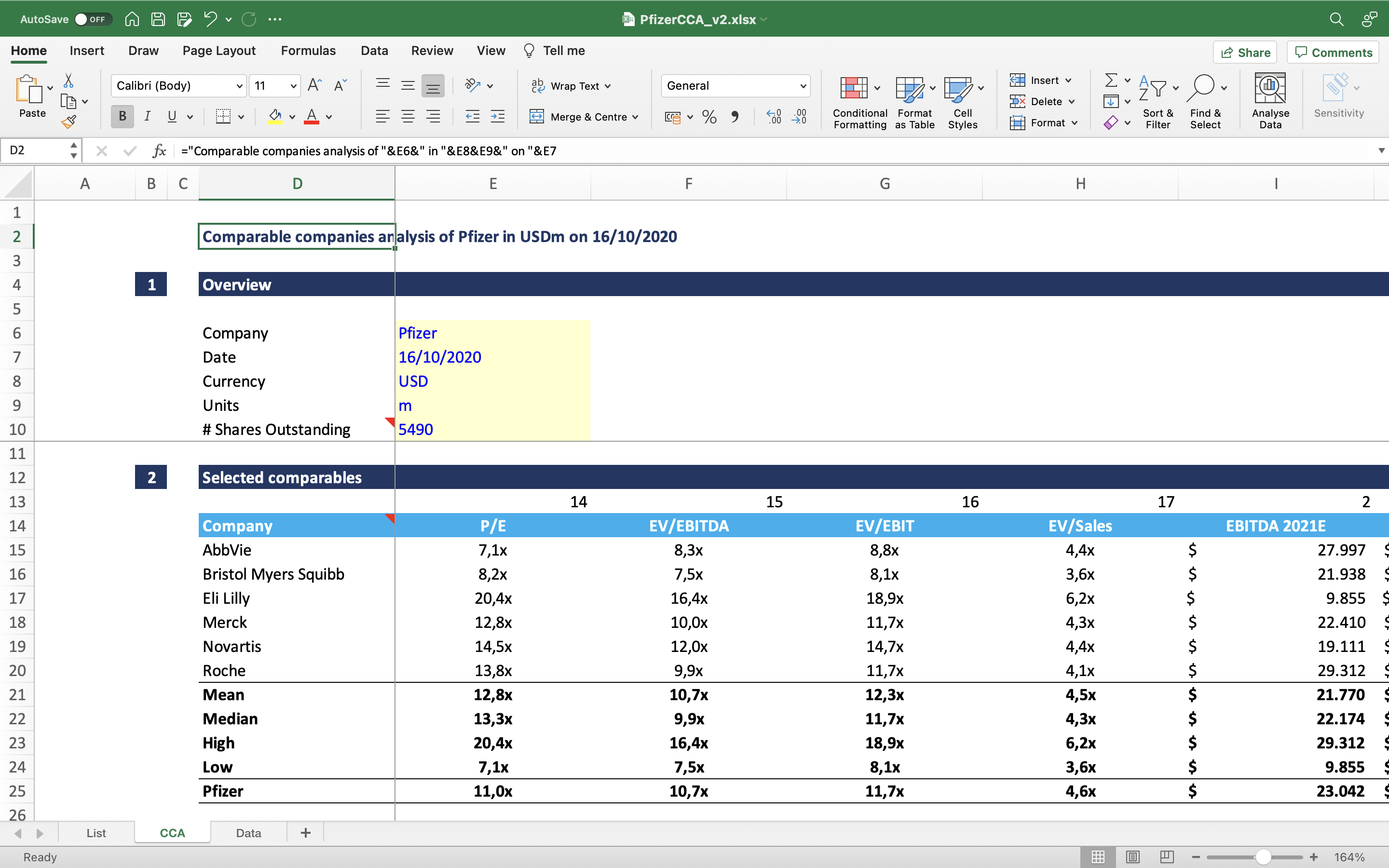Open the General number format dropdown
Viewport: 1389px width, 868px height.
[x=803, y=86]
